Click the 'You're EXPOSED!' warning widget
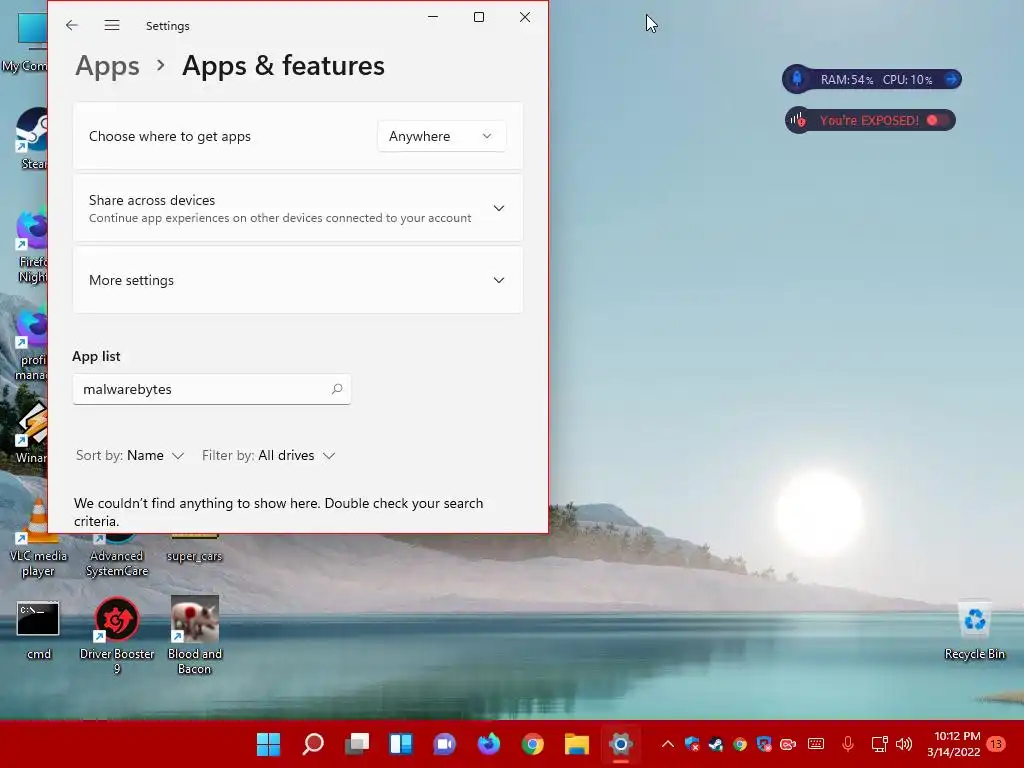 [870, 120]
